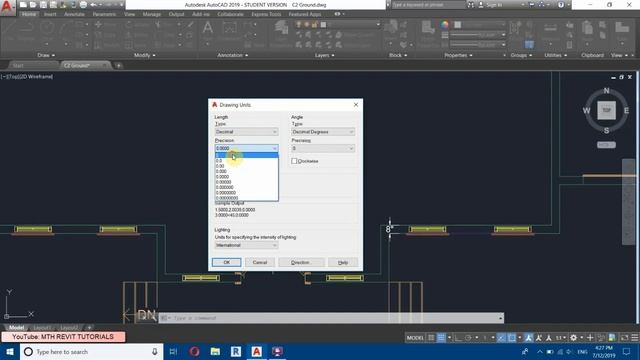640x360 pixels.
Task: Toggle MODEL space button in status bar
Action: (x=415, y=338)
